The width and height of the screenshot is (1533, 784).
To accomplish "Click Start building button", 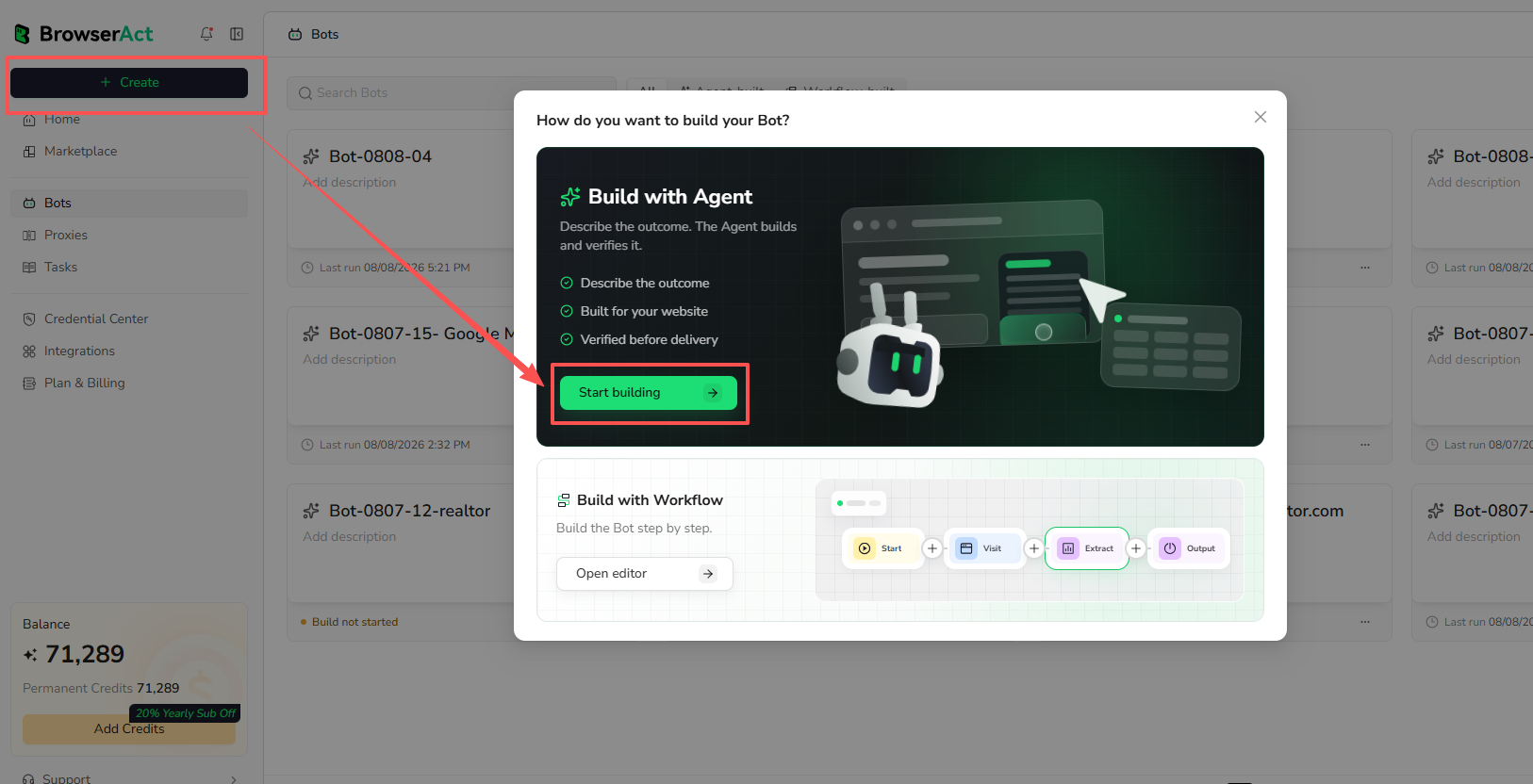I will click(649, 393).
